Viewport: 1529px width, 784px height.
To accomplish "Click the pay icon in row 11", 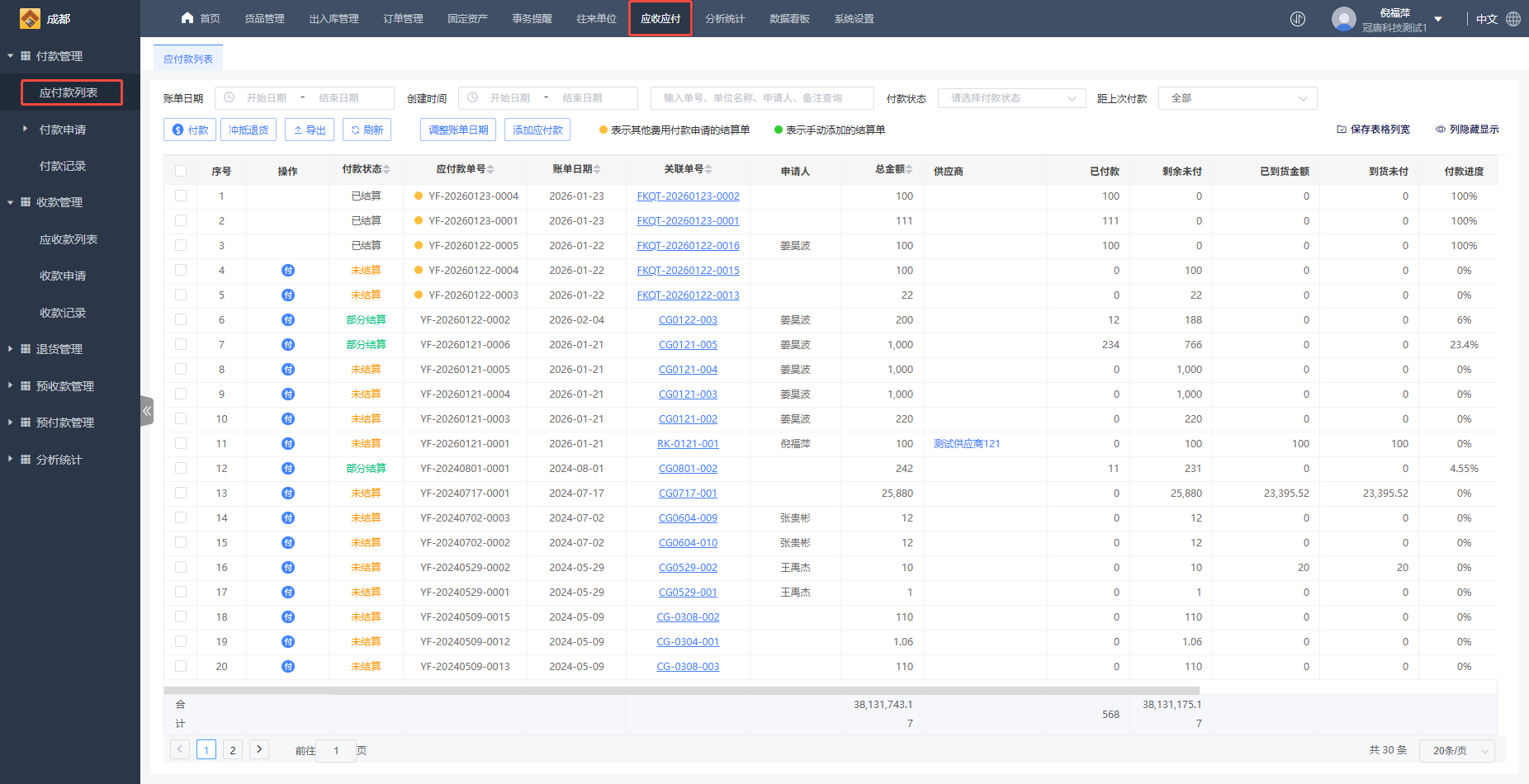I will coord(287,444).
